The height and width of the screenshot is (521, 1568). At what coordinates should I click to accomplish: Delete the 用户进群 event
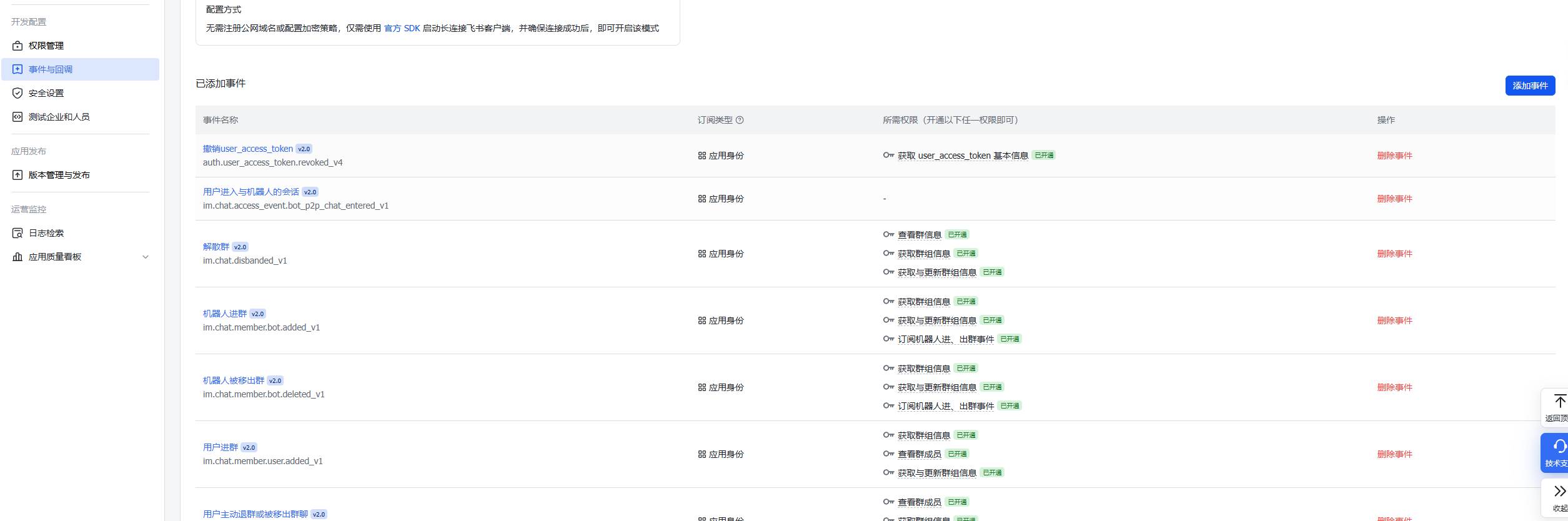[x=1394, y=454]
